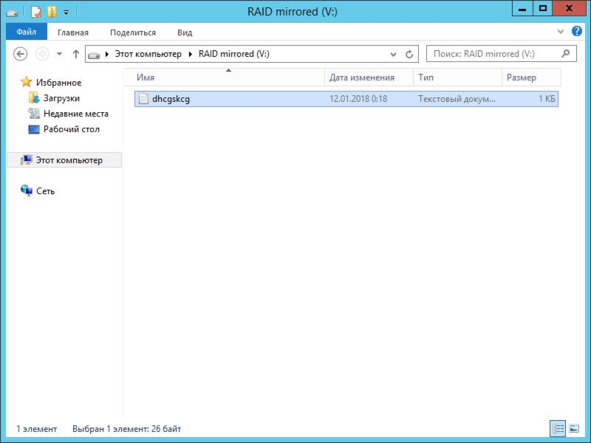Click the Forward navigation arrow
Screen dimensions: 591x443
[42, 54]
